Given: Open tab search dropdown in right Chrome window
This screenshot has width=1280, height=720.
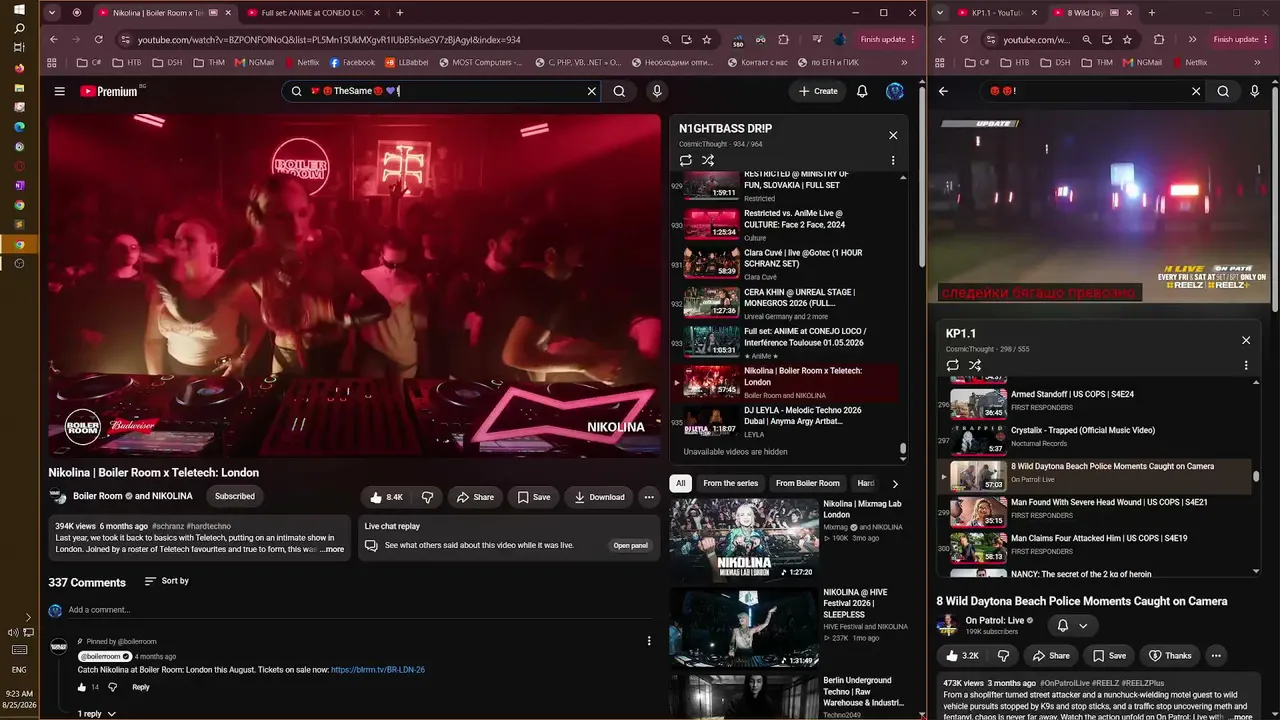Looking at the screenshot, I should coord(942,13).
